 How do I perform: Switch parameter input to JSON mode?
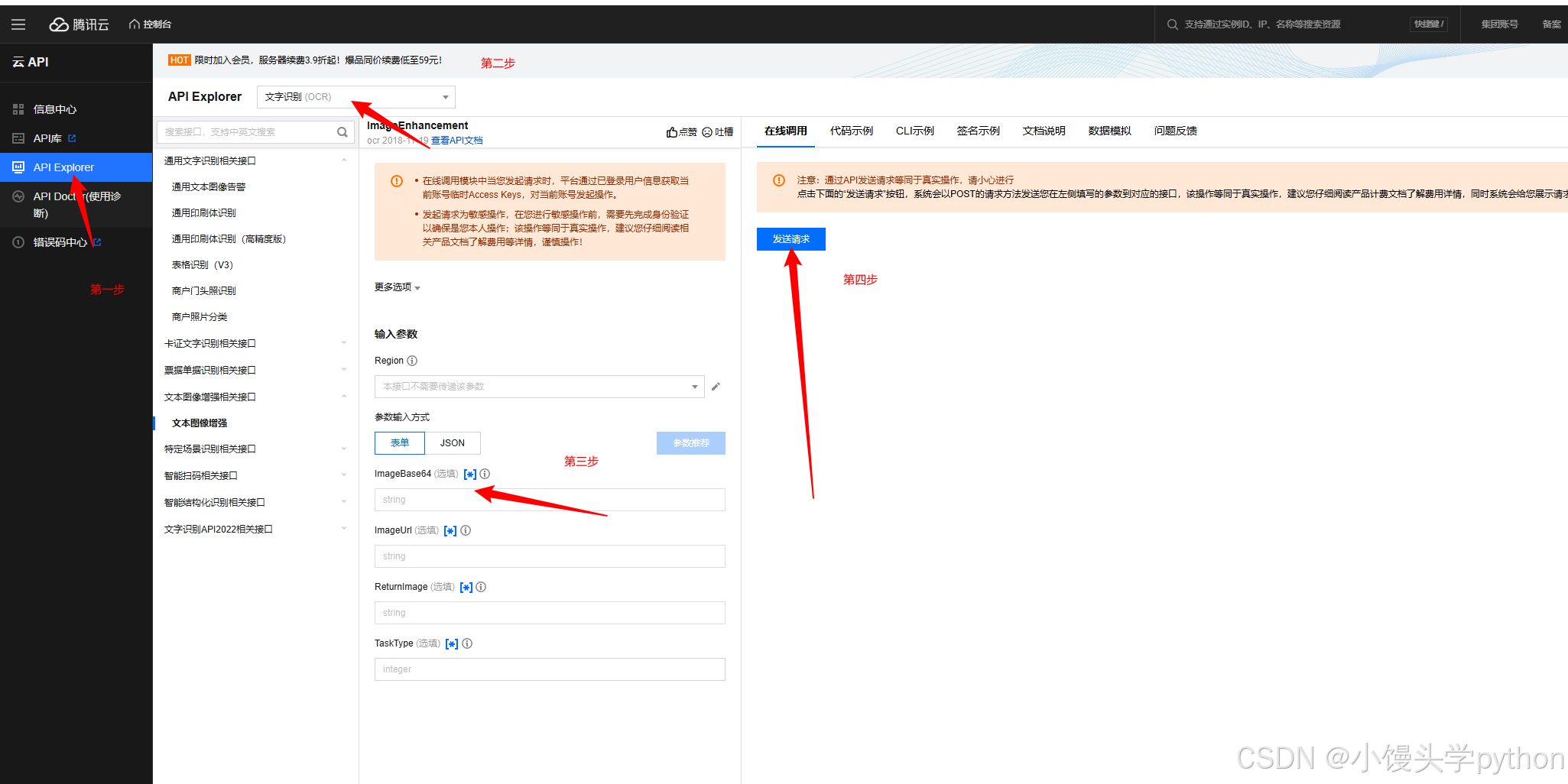(453, 443)
